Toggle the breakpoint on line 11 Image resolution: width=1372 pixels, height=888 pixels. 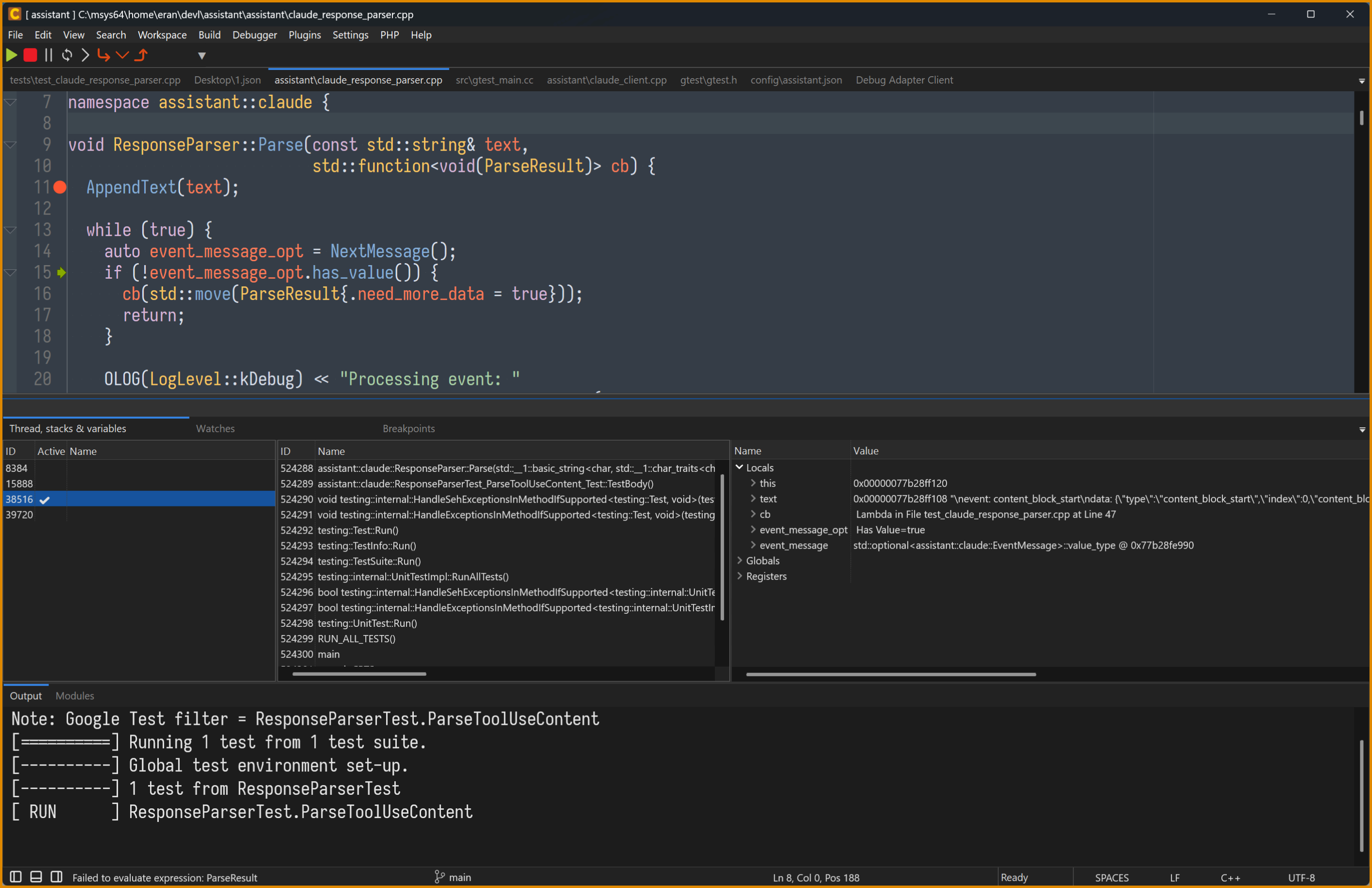pos(60,187)
